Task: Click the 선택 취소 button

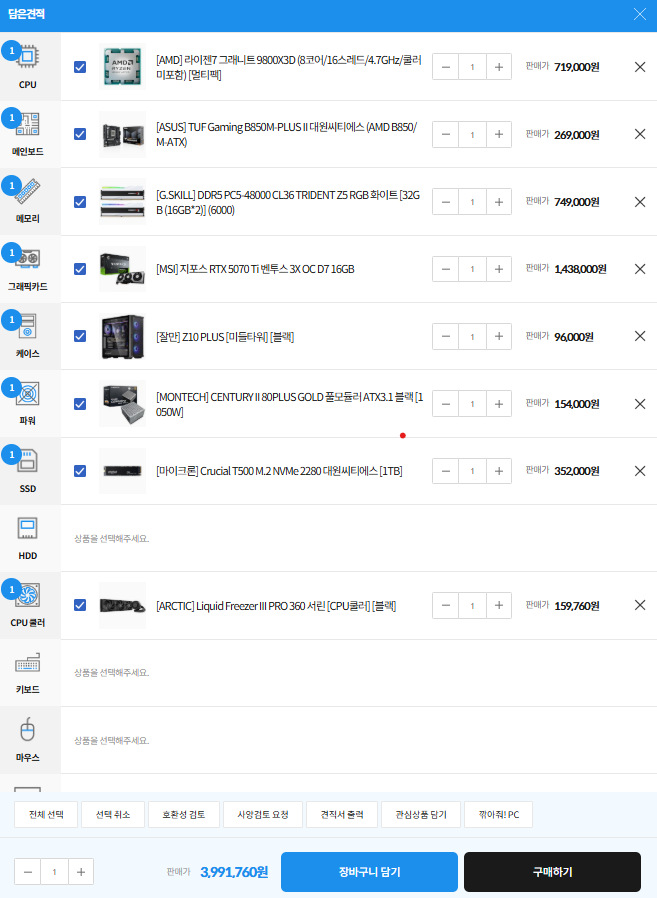Action: (x=113, y=814)
